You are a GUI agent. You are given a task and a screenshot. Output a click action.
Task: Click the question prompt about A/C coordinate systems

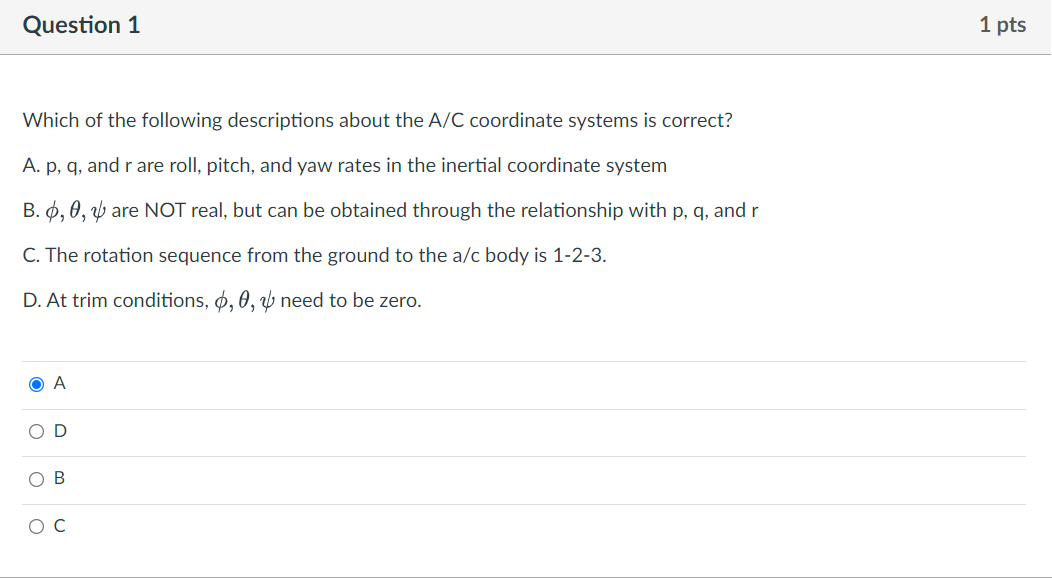(377, 120)
